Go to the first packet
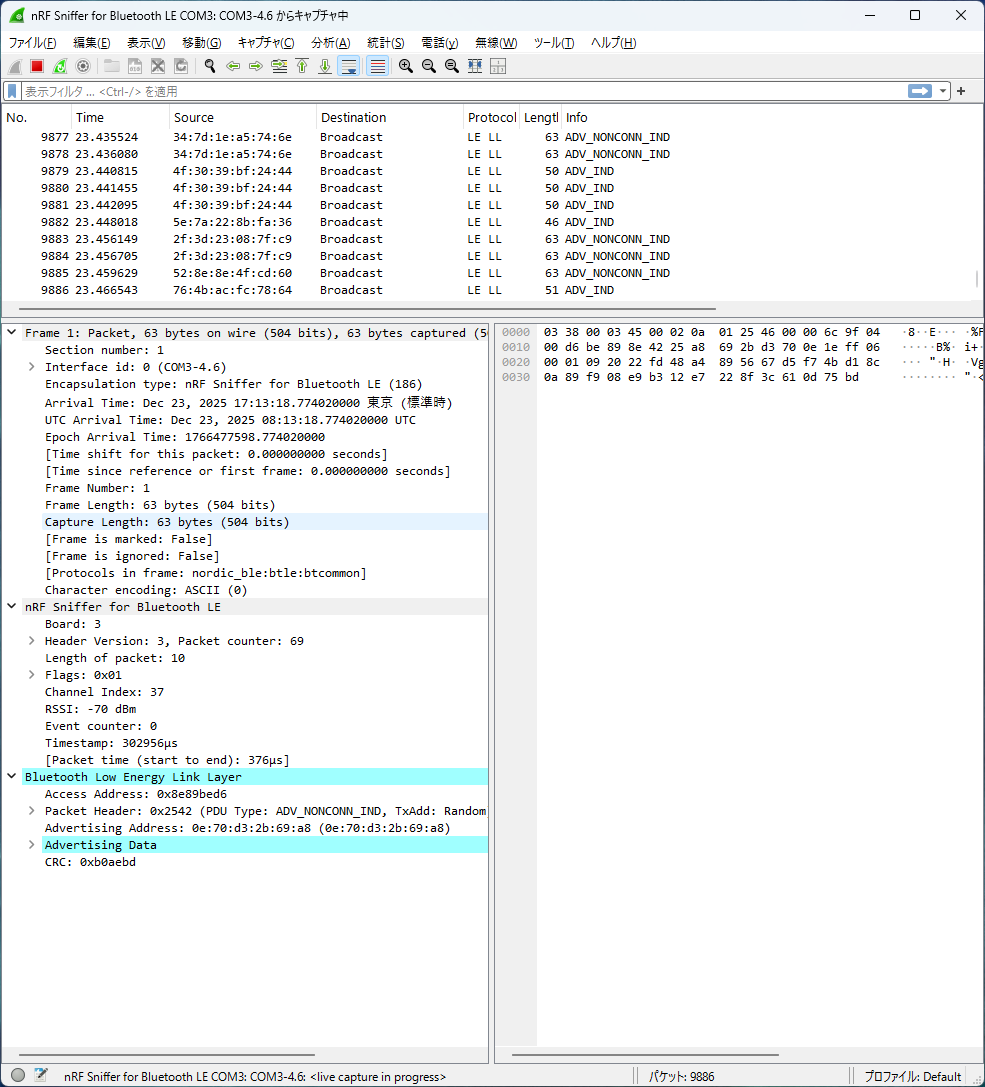985x1087 pixels. [x=302, y=66]
